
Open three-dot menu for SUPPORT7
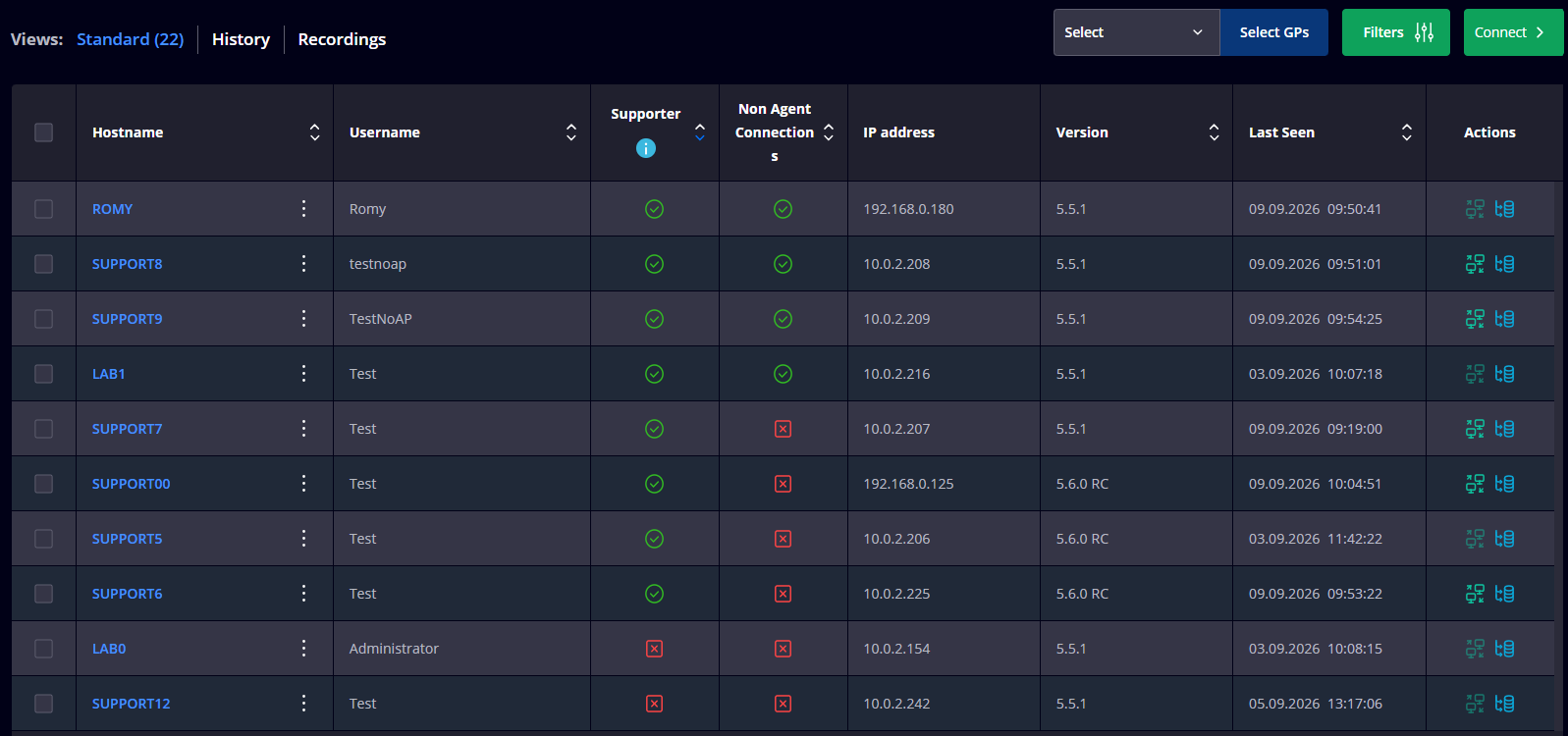(x=303, y=428)
